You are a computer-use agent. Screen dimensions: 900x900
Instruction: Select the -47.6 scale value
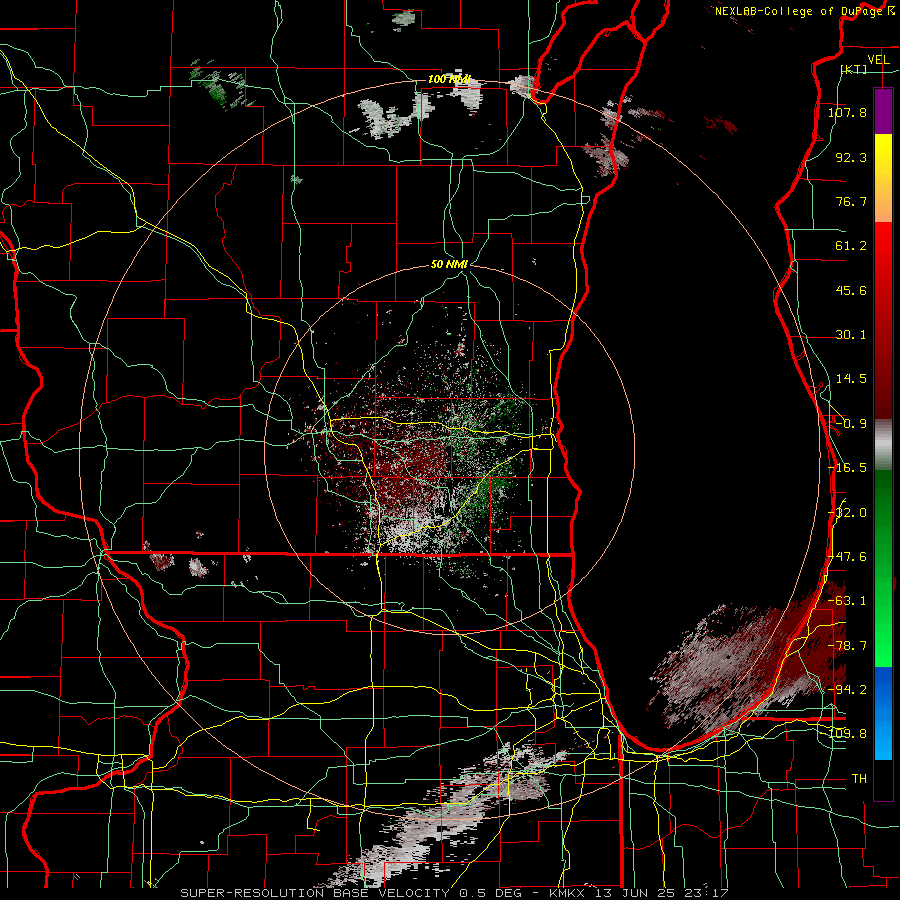click(x=847, y=557)
